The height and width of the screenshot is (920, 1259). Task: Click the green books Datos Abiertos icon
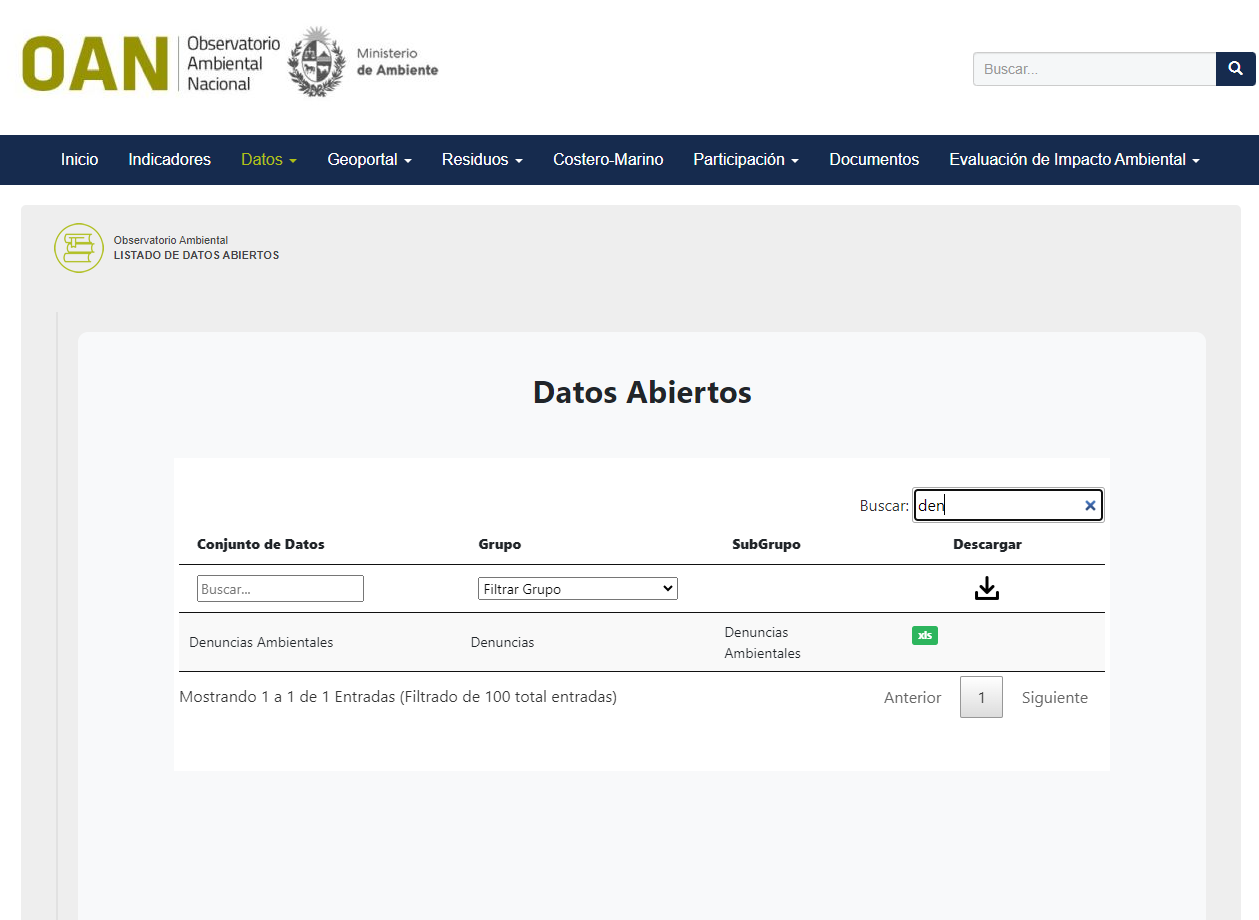coord(79,248)
